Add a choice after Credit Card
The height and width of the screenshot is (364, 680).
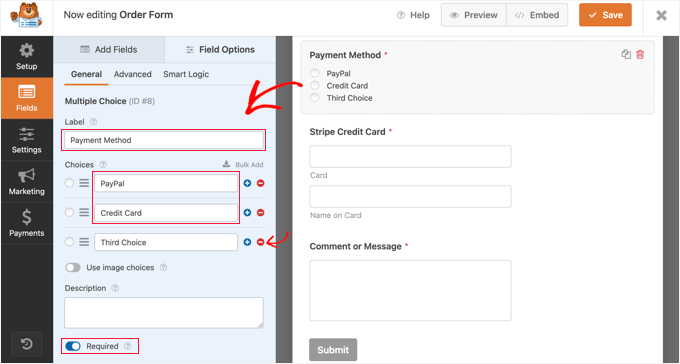point(247,213)
